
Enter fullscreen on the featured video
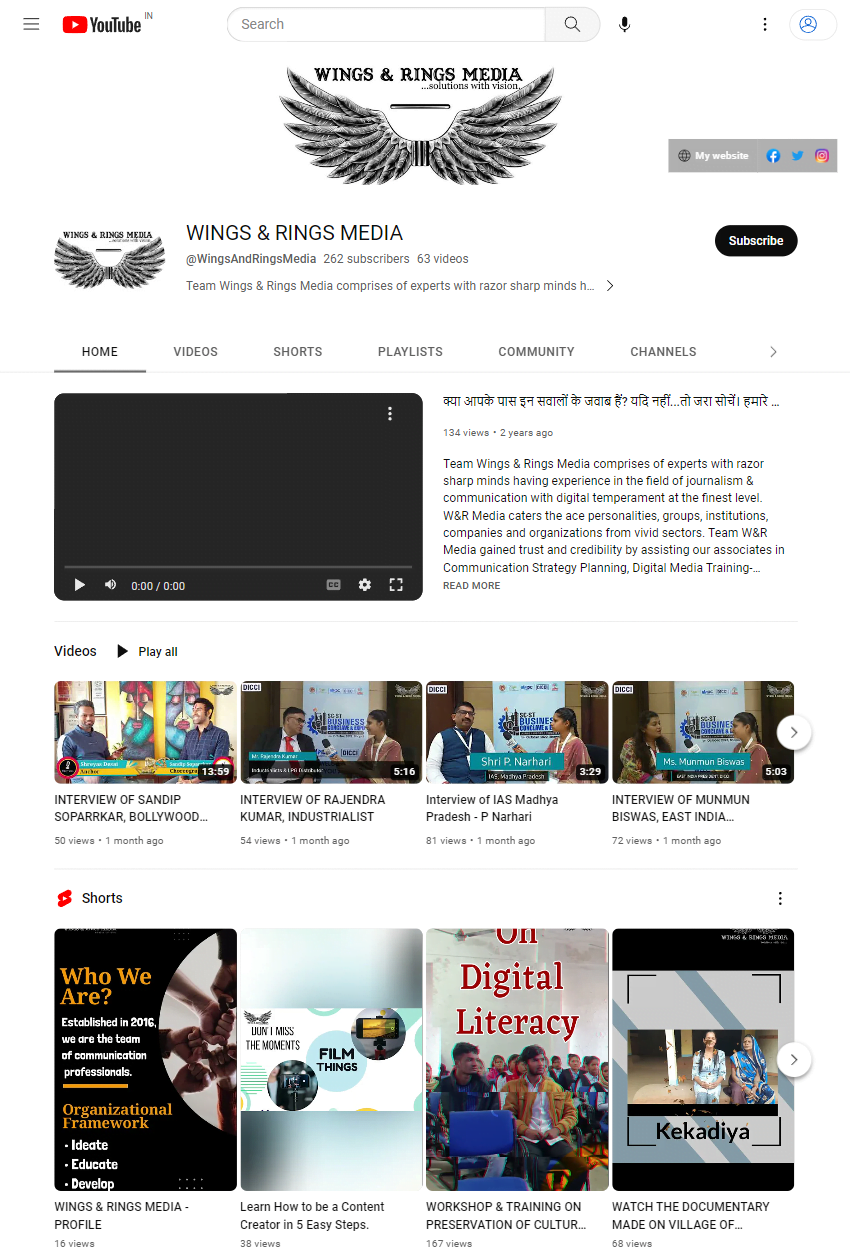(396, 585)
